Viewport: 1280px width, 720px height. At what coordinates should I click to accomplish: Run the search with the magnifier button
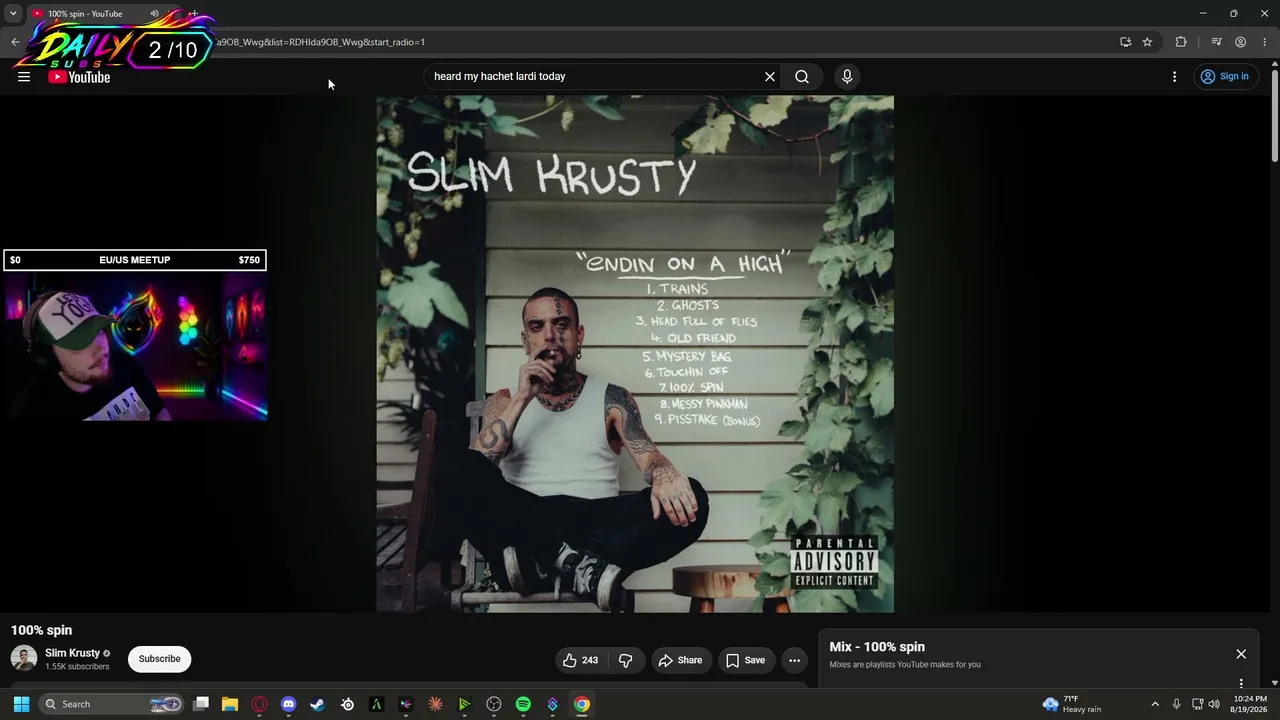tap(802, 76)
